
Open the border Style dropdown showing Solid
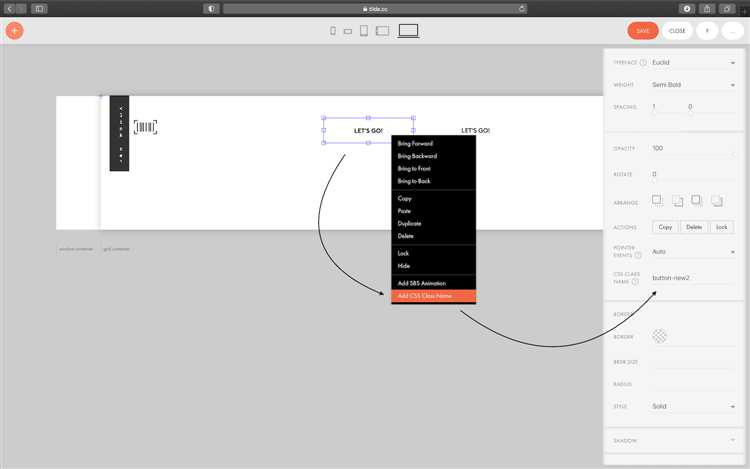693,406
